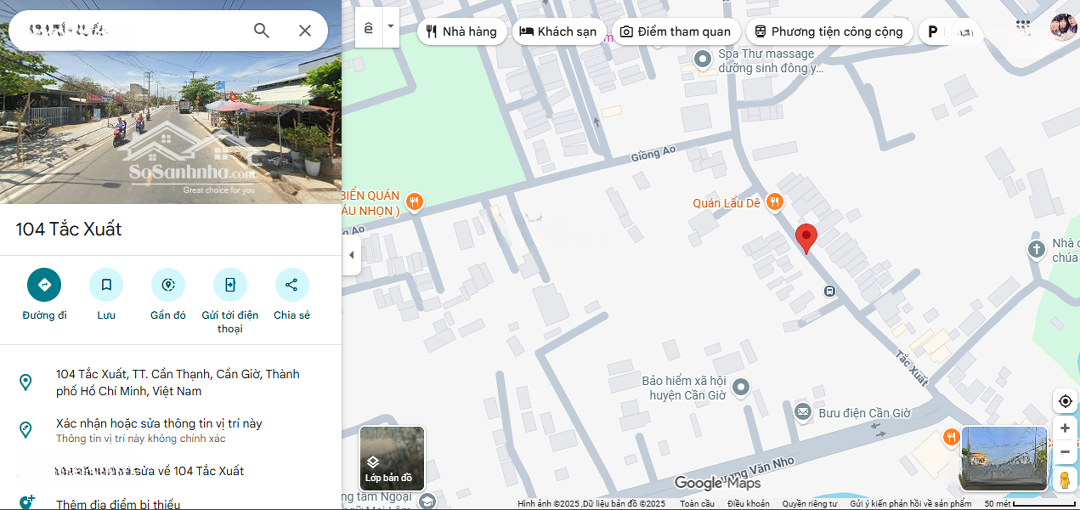This screenshot has height=510, width=1080.
Task: Select the Street View pegman
Action: [x=1065, y=479]
